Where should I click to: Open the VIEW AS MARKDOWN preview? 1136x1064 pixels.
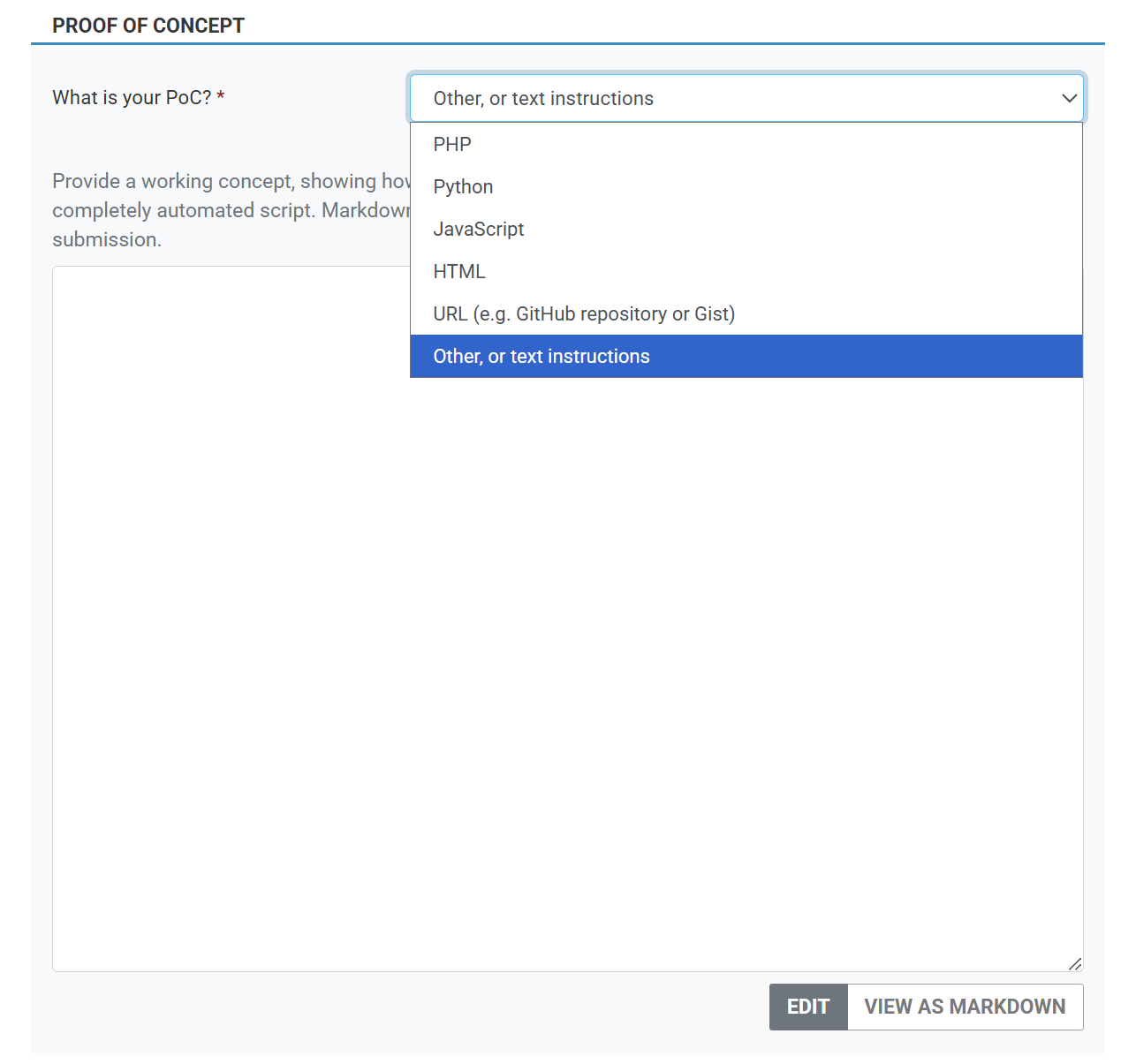pyautogui.click(x=965, y=1007)
